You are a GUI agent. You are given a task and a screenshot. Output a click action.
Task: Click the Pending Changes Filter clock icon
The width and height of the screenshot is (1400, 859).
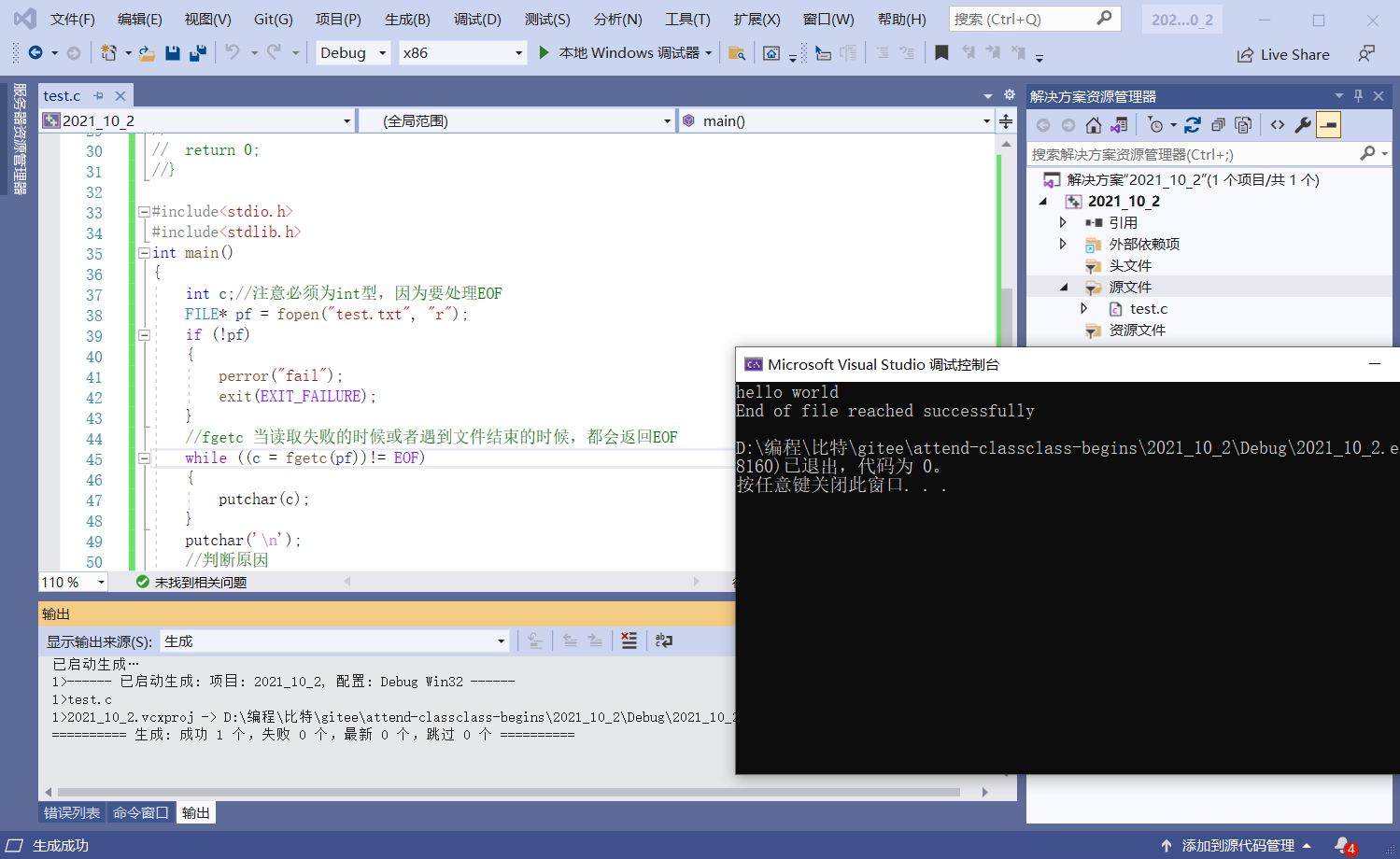click(x=1155, y=125)
